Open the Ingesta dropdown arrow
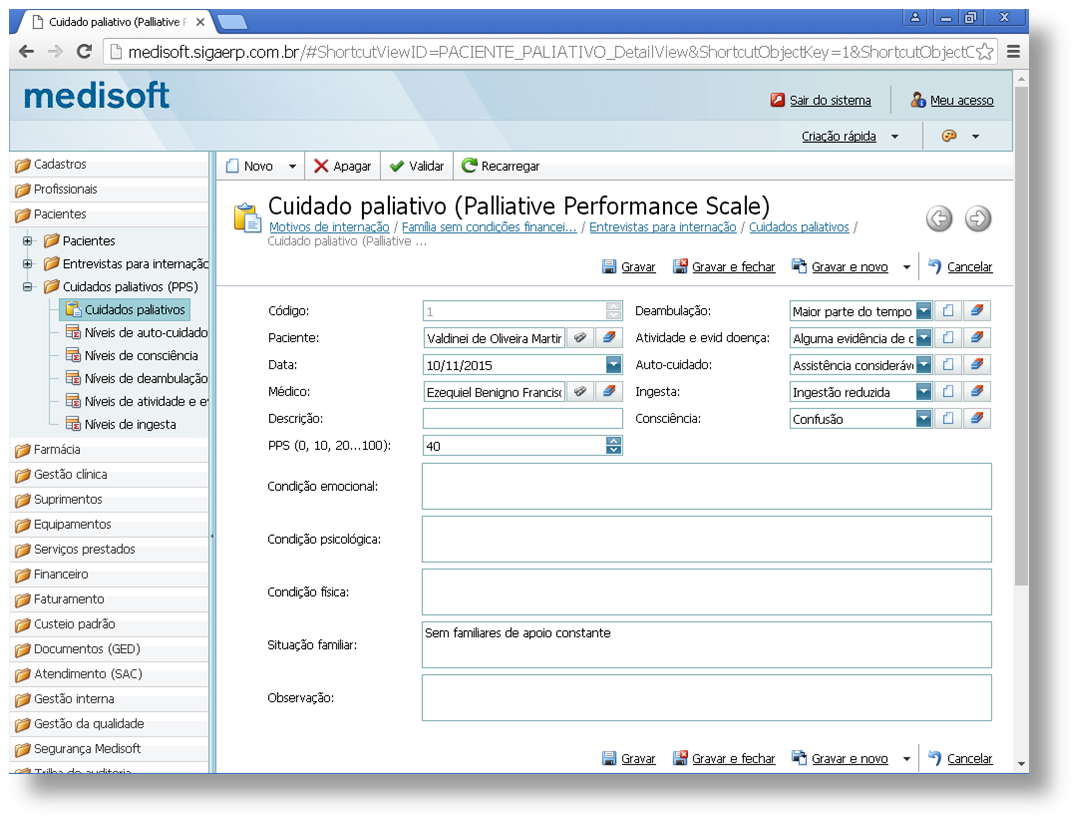Screen dimensions: 1078x823 (923, 391)
